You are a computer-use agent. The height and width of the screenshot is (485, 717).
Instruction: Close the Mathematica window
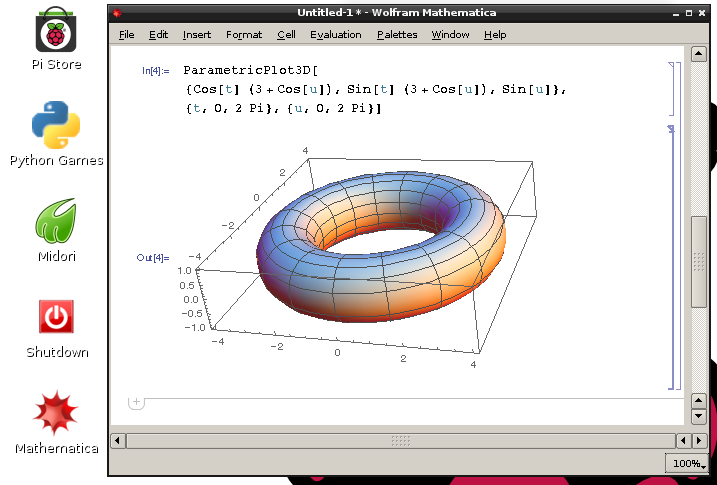click(x=702, y=13)
